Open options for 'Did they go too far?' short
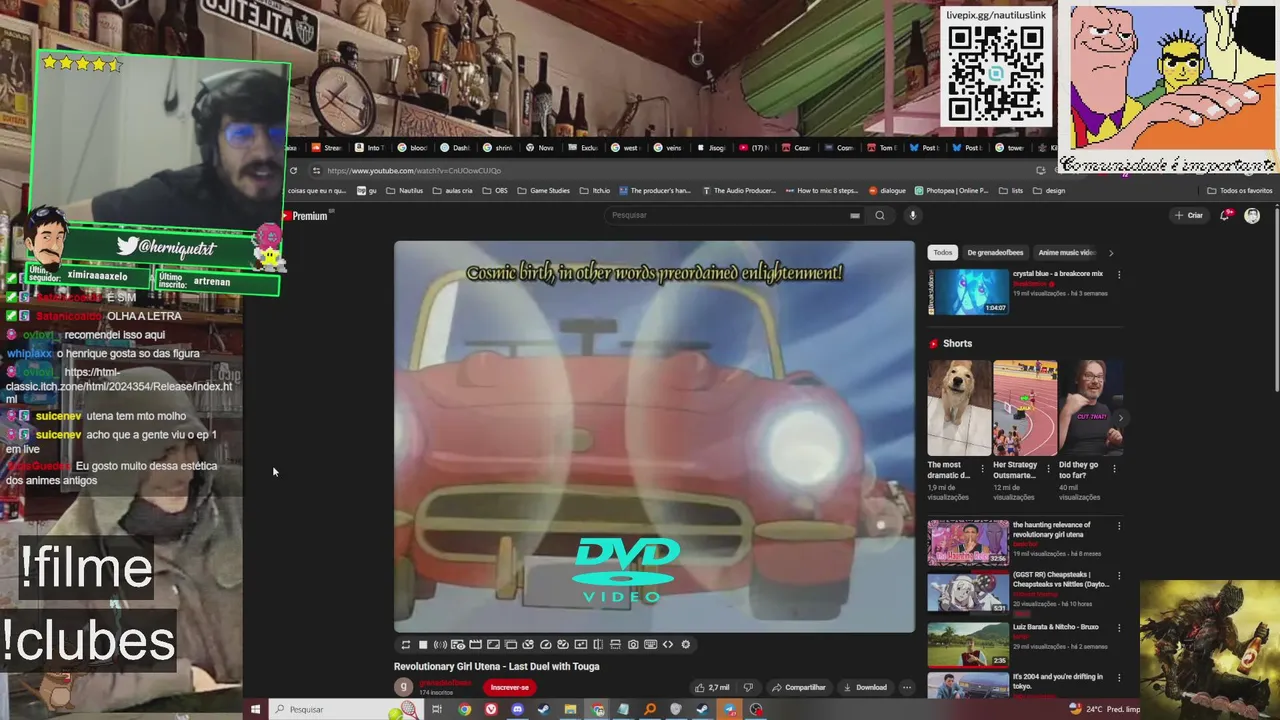1280x720 pixels. click(x=1114, y=468)
